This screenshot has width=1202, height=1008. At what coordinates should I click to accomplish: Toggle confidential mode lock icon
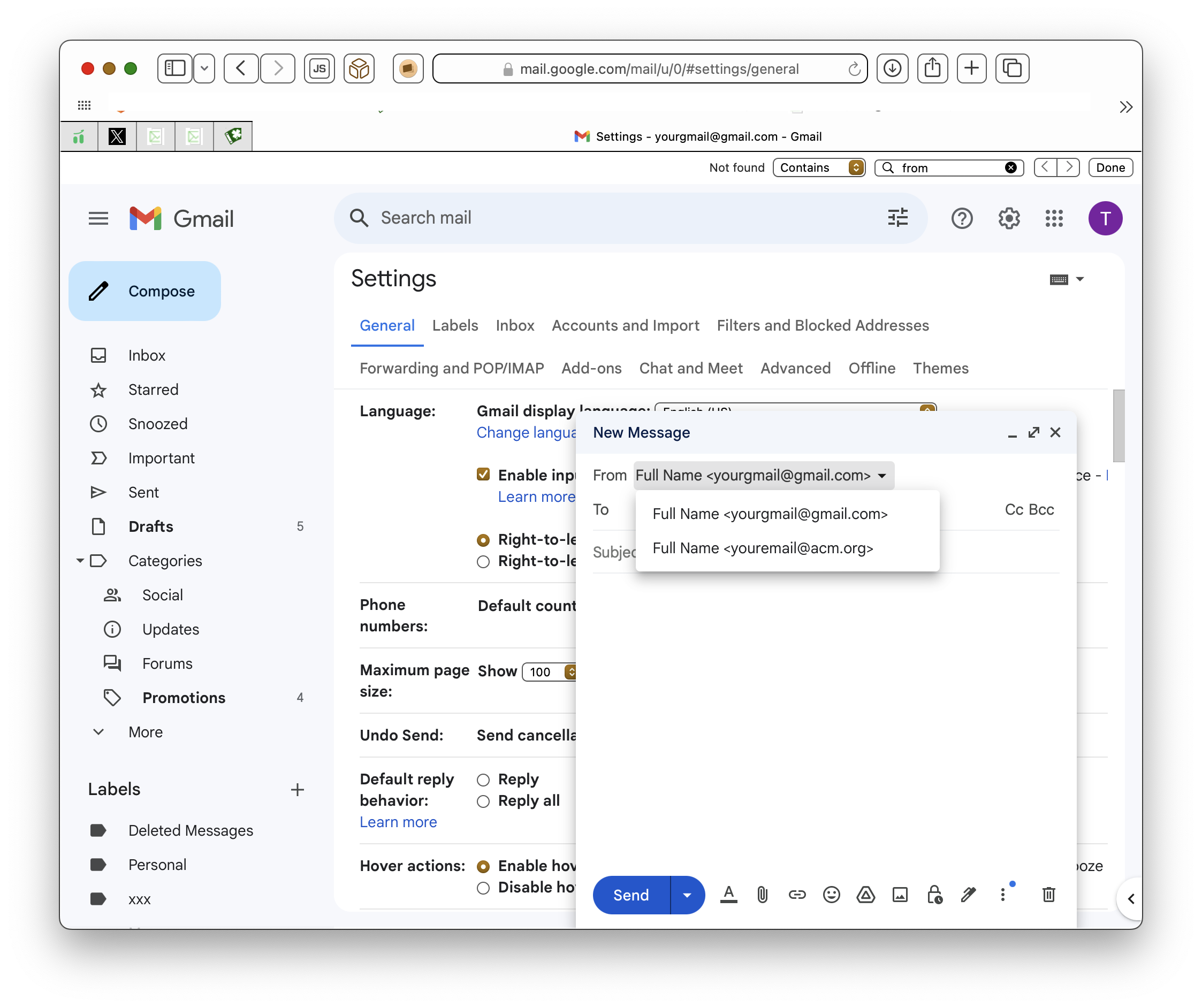[x=934, y=895]
